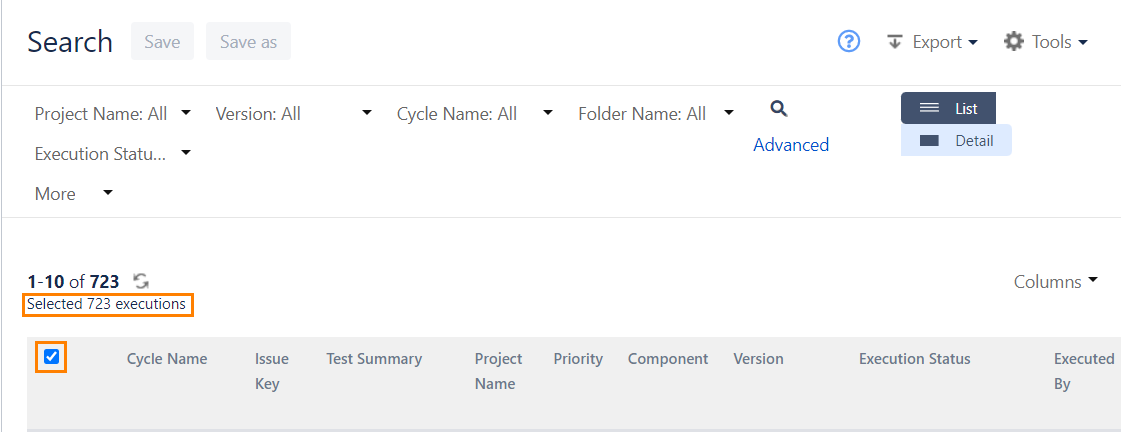
Task: Switch to List view
Action: (948, 108)
